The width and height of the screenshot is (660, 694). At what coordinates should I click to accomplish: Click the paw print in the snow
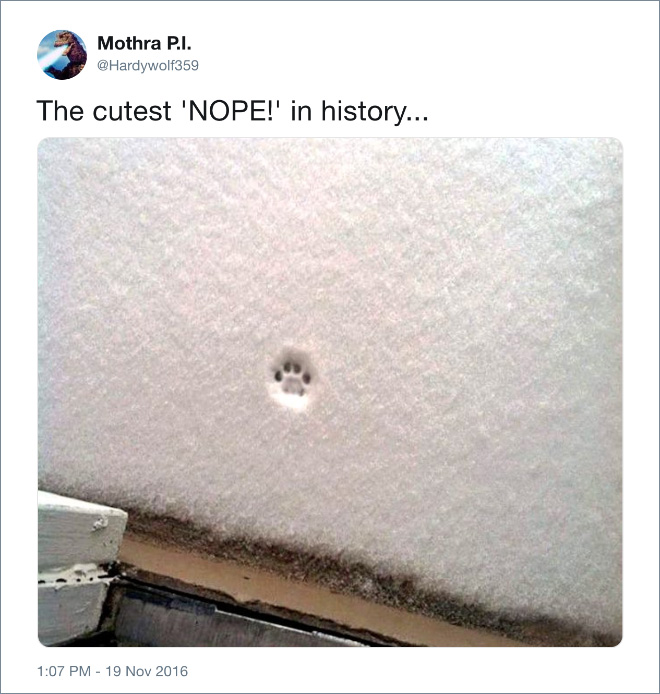pyautogui.click(x=291, y=378)
